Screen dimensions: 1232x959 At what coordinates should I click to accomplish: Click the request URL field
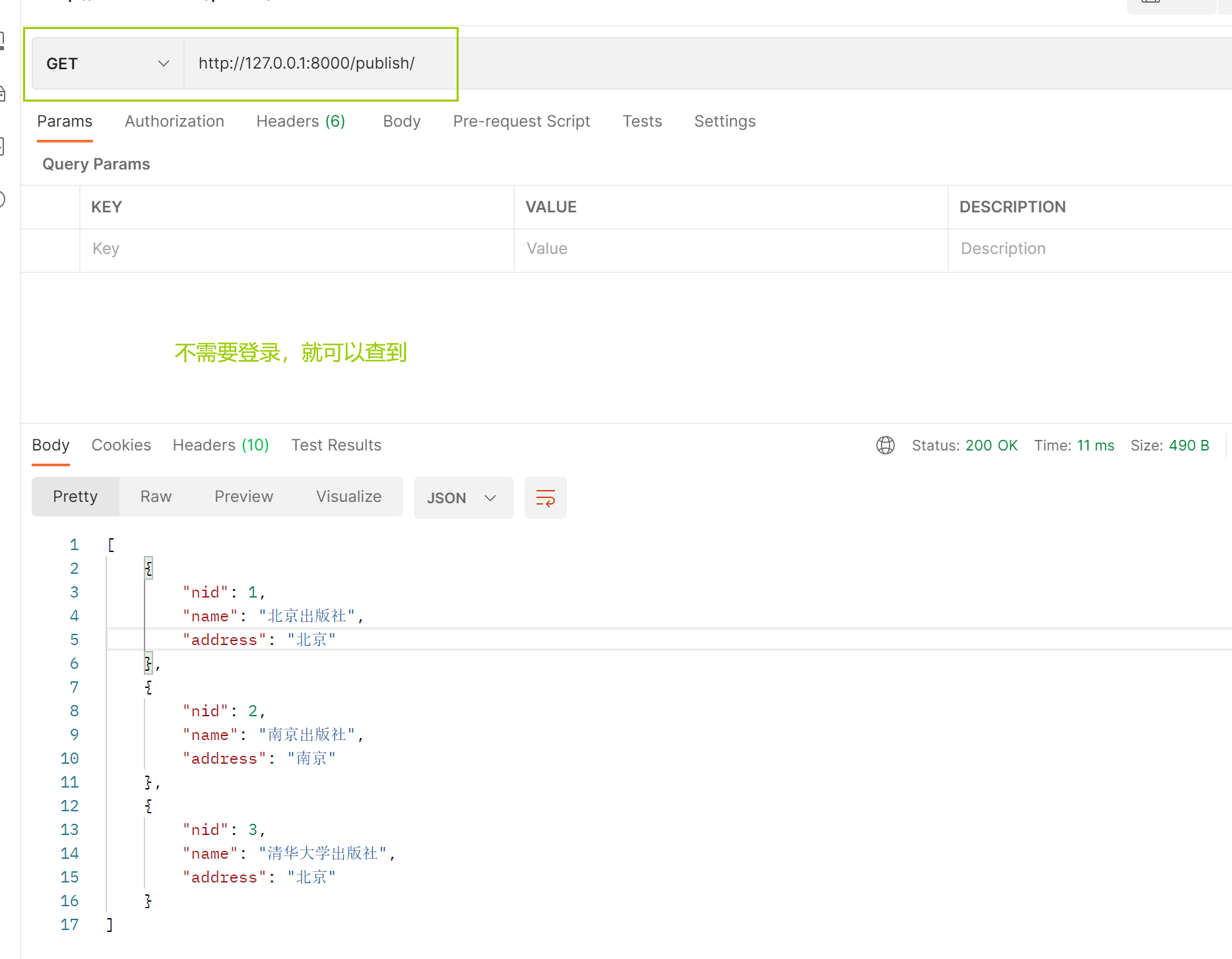click(707, 63)
